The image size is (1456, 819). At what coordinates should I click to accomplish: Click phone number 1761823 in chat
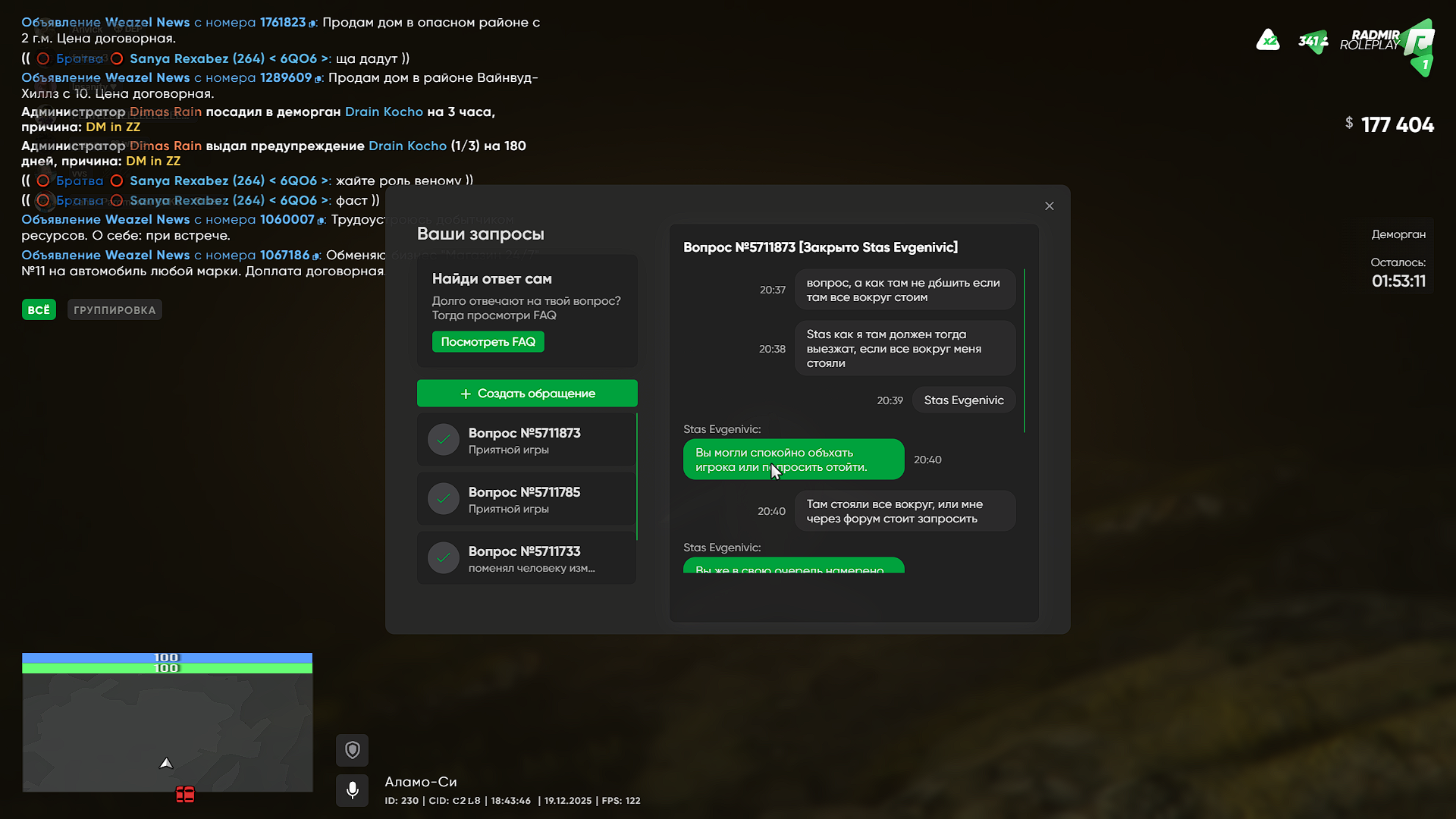(282, 22)
